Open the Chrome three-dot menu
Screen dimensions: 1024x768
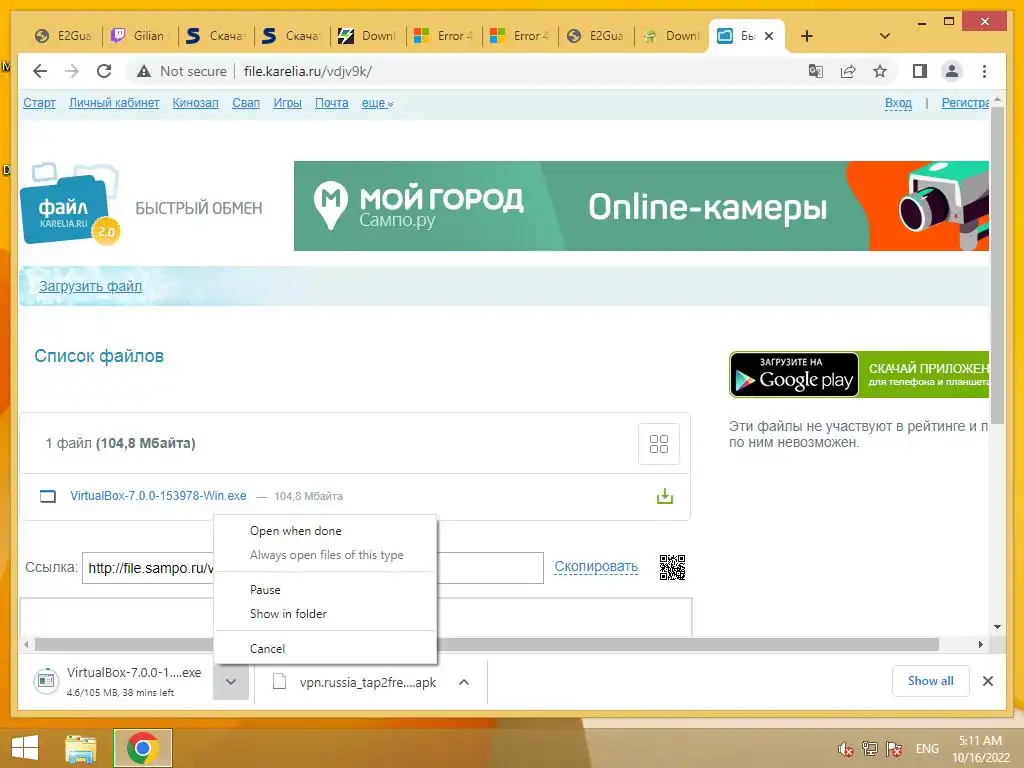(x=984, y=71)
